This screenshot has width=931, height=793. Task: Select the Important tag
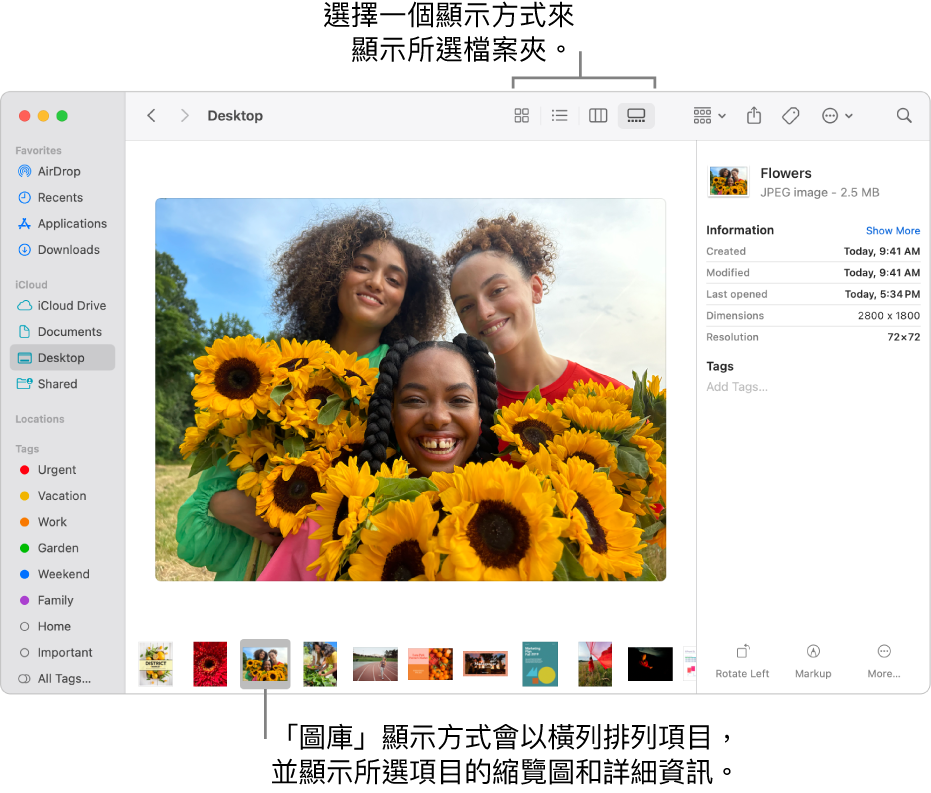click(x=62, y=653)
